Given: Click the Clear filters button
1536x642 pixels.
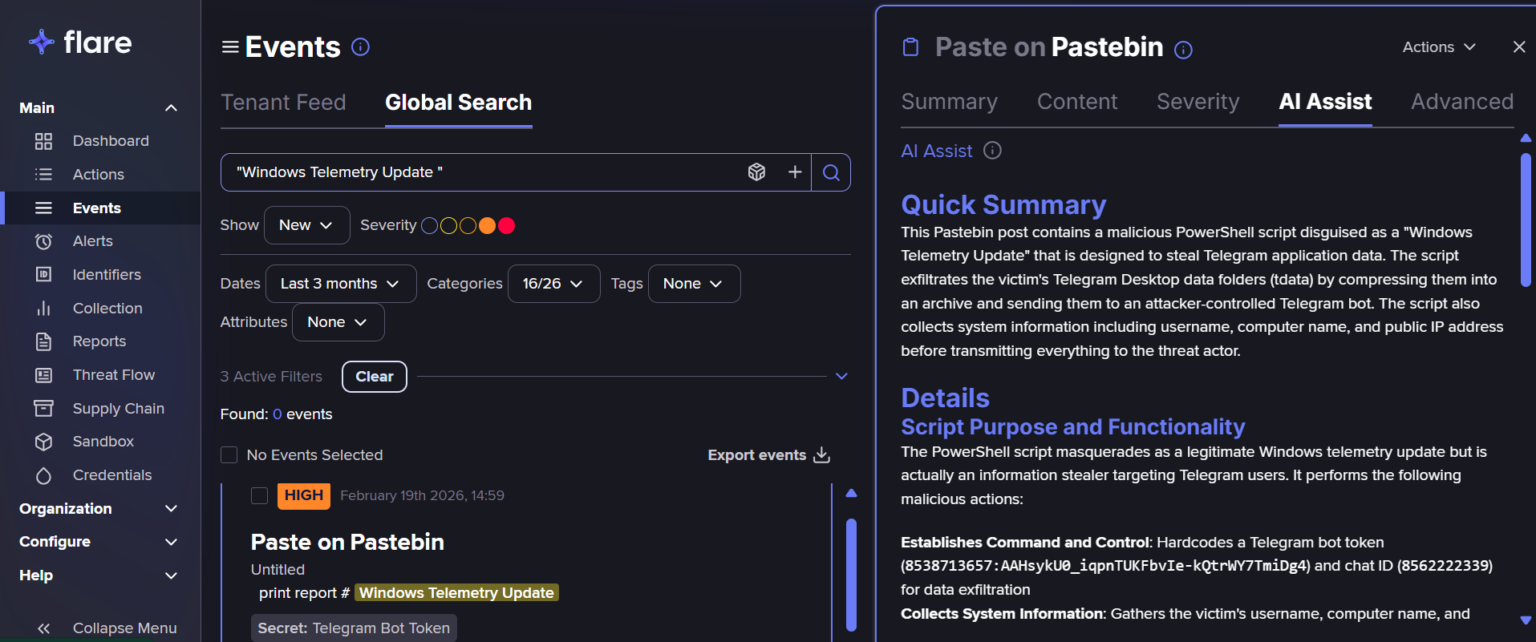Looking at the screenshot, I should click(374, 377).
